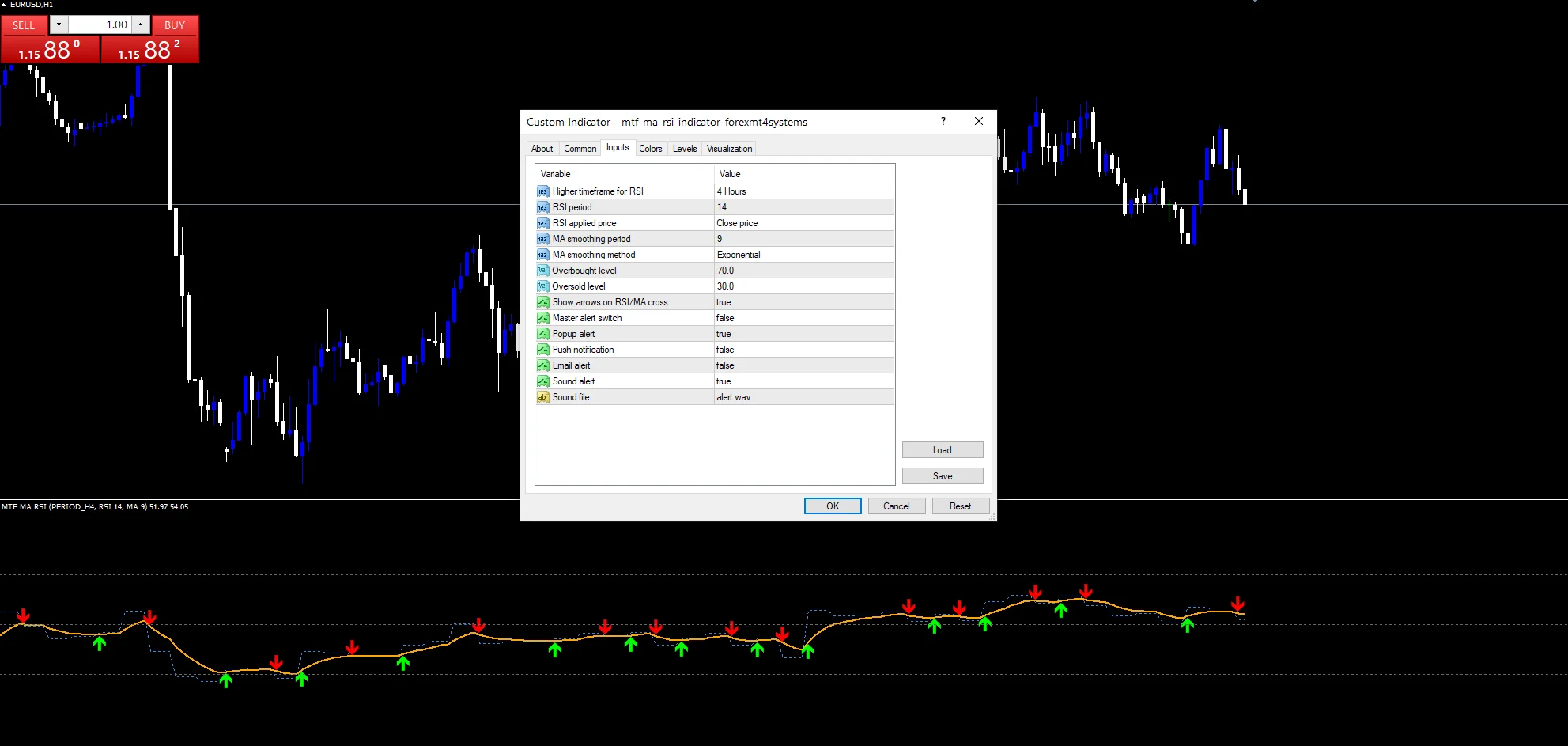Close the Custom Indicator dialog
Image resolution: width=1568 pixels, height=746 pixels.
coord(979,121)
